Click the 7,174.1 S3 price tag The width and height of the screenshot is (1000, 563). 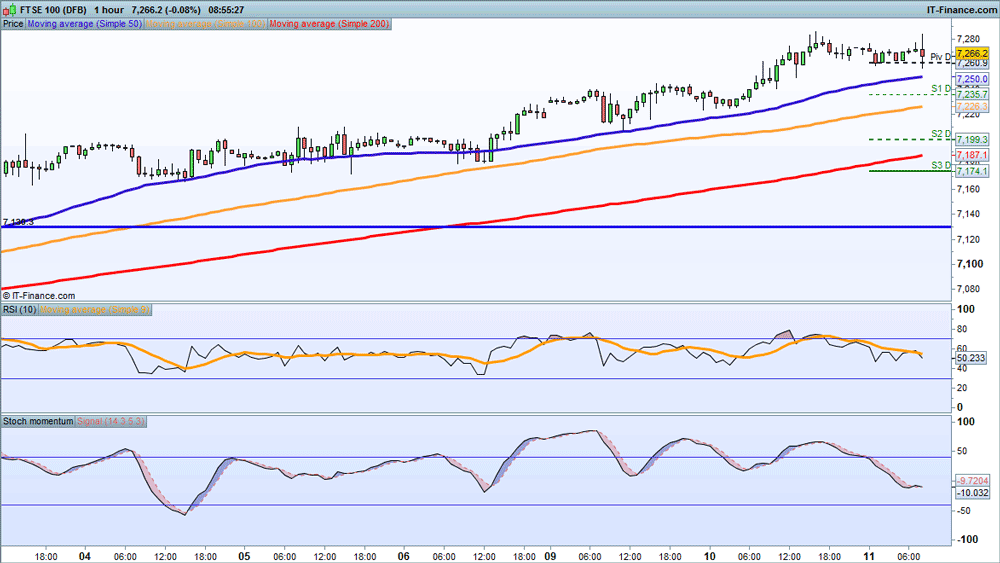pos(972,171)
